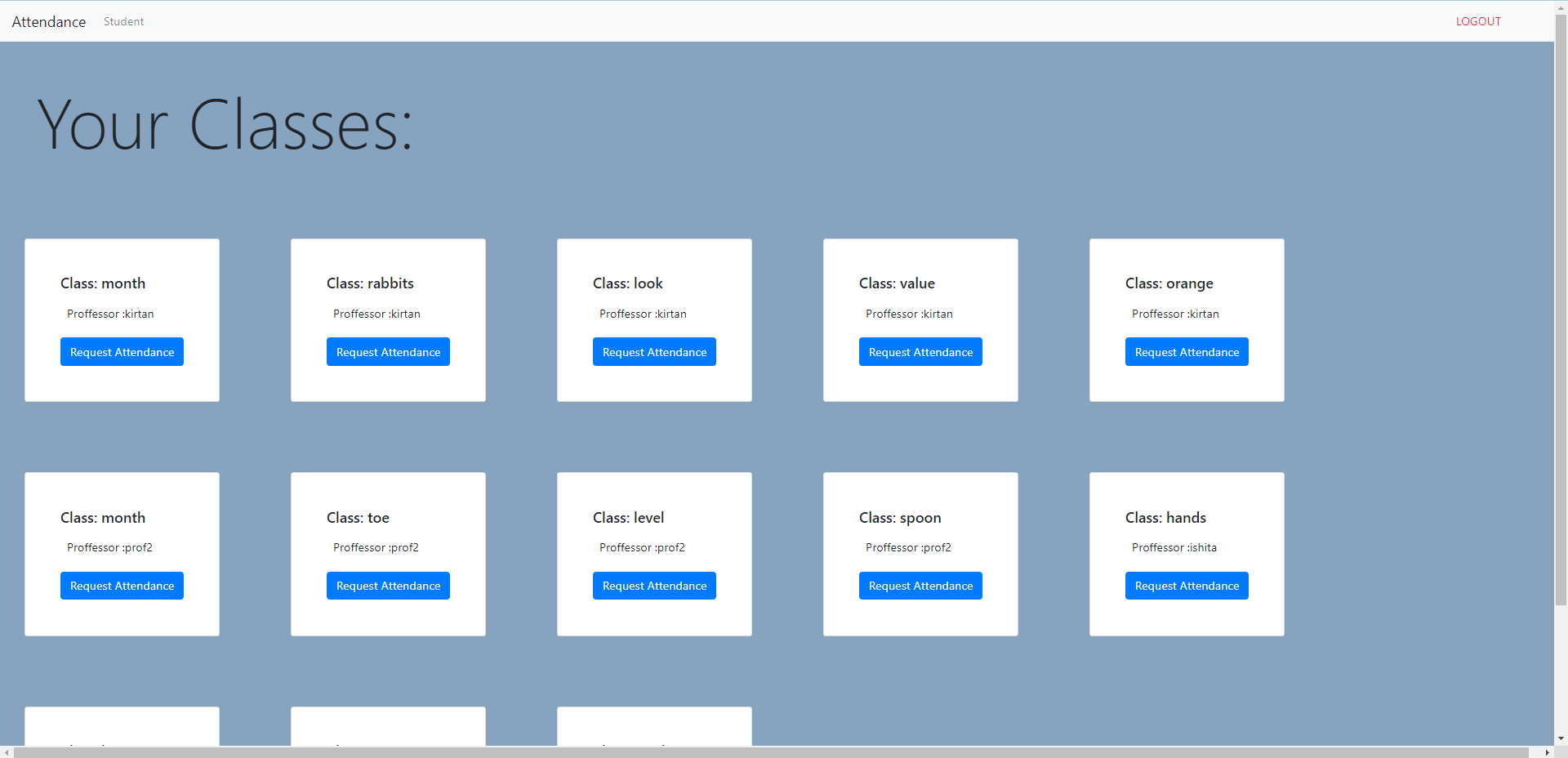Request attendance for the toe class
This screenshot has width=1568, height=758.
tap(388, 585)
